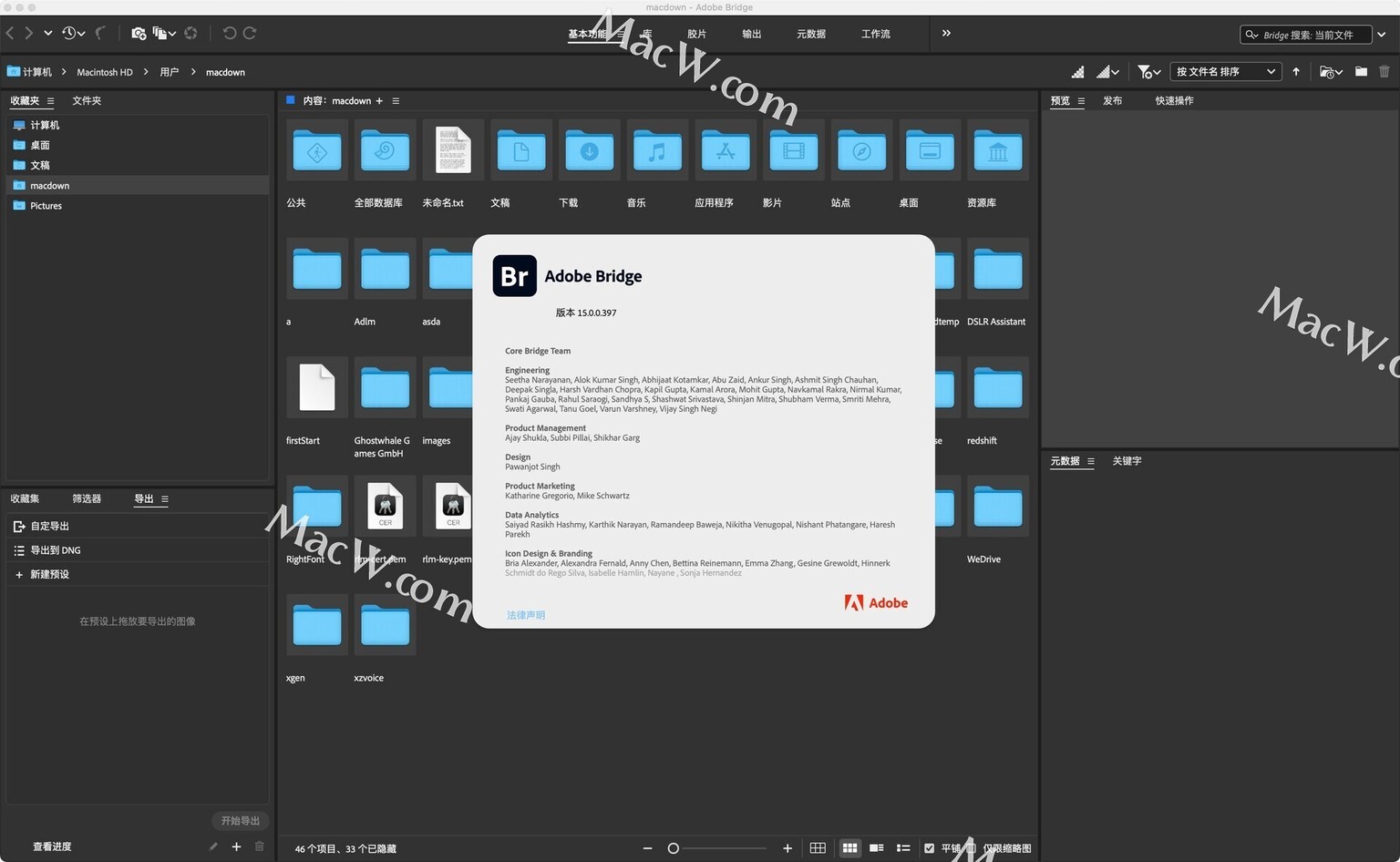Click 开始导出 button
This screenshot has height=862, width=1400.
pos(241,821)
